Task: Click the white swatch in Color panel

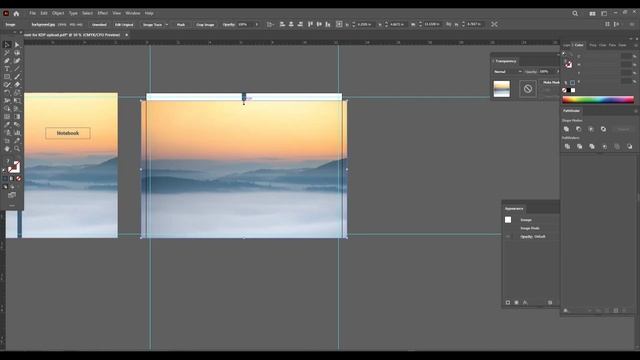Action: (573, 90)
